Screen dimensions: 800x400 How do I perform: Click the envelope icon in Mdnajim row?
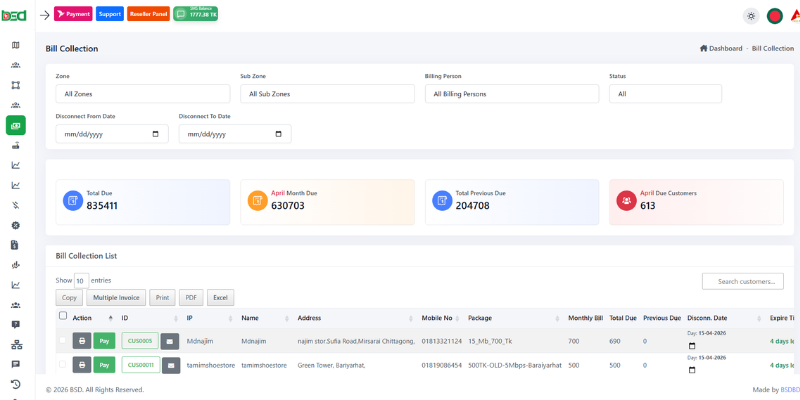170,341
